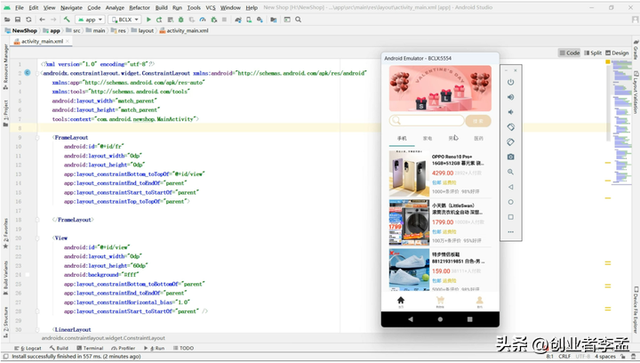Open the File menu
Image resolution: width=640 pixels, height=363 pixels.
tap(19, 7)
